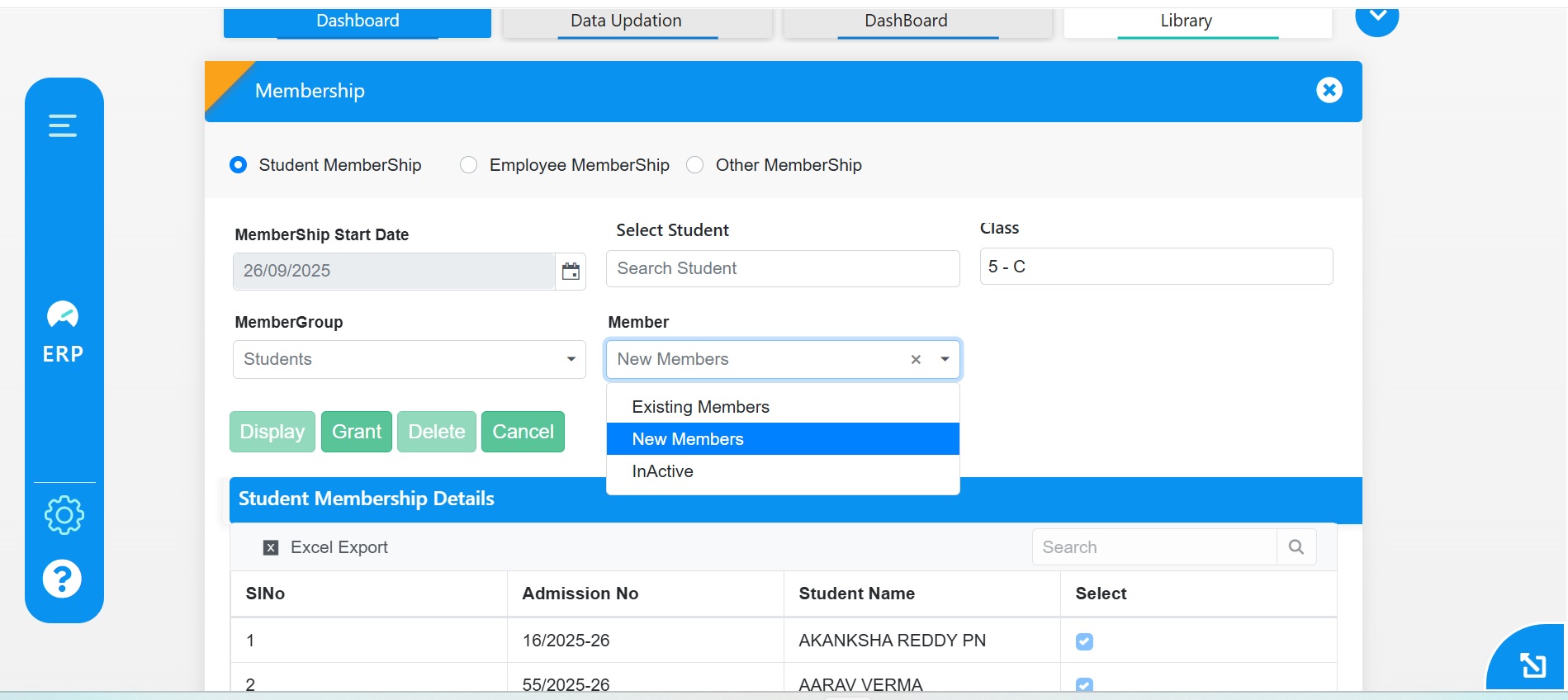Click the Search Student input field
The height and width of the screenshot is (700, 1568).
click(782, 269)
